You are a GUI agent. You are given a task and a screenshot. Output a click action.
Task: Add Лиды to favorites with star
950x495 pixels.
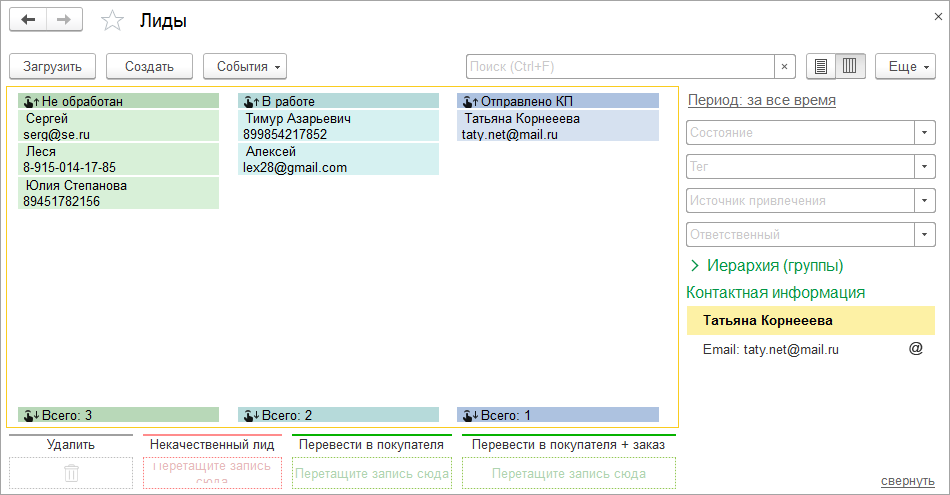pos(114,21)
